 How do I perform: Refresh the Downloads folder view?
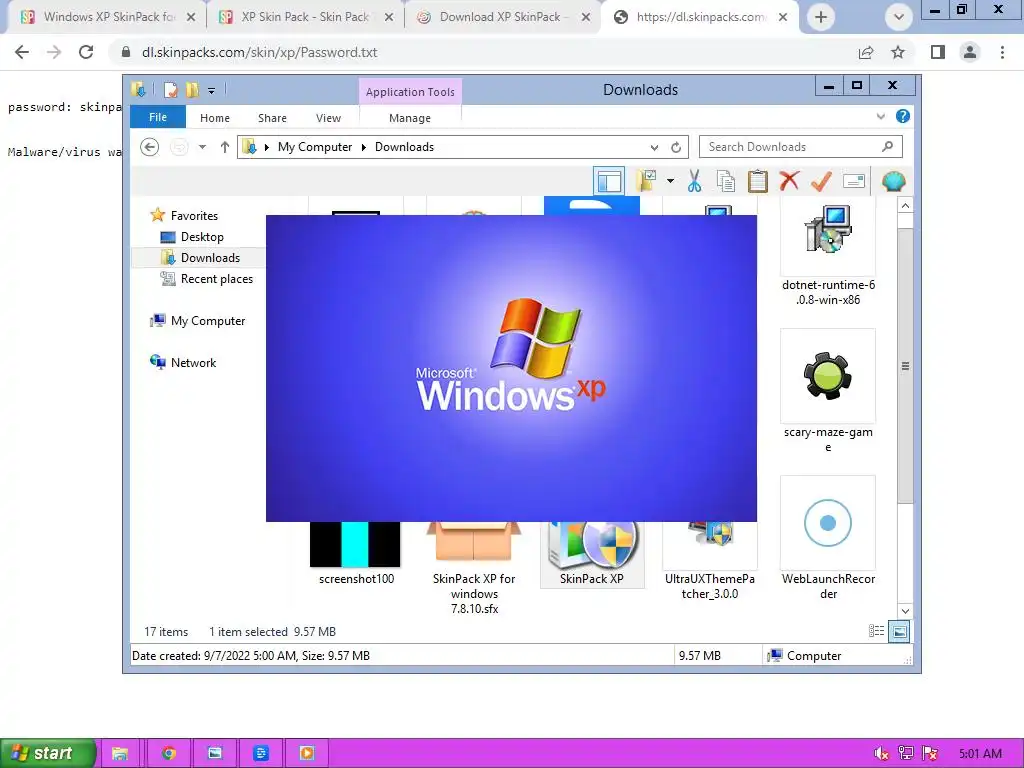click(x=676, y=147)
